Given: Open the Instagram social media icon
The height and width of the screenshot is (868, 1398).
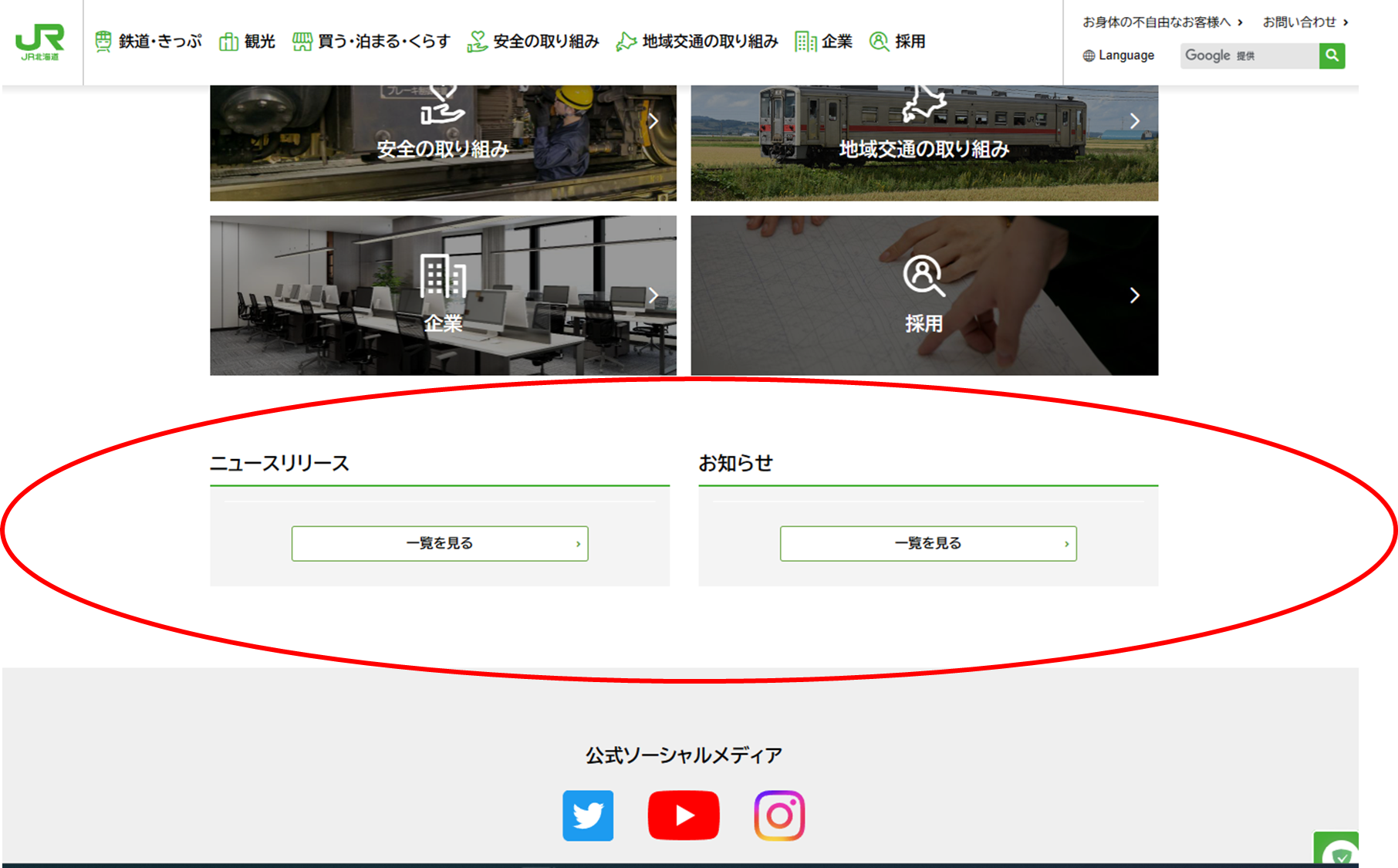Looking at the screenshot, I should pyautogui.click(x=779, y=814).
